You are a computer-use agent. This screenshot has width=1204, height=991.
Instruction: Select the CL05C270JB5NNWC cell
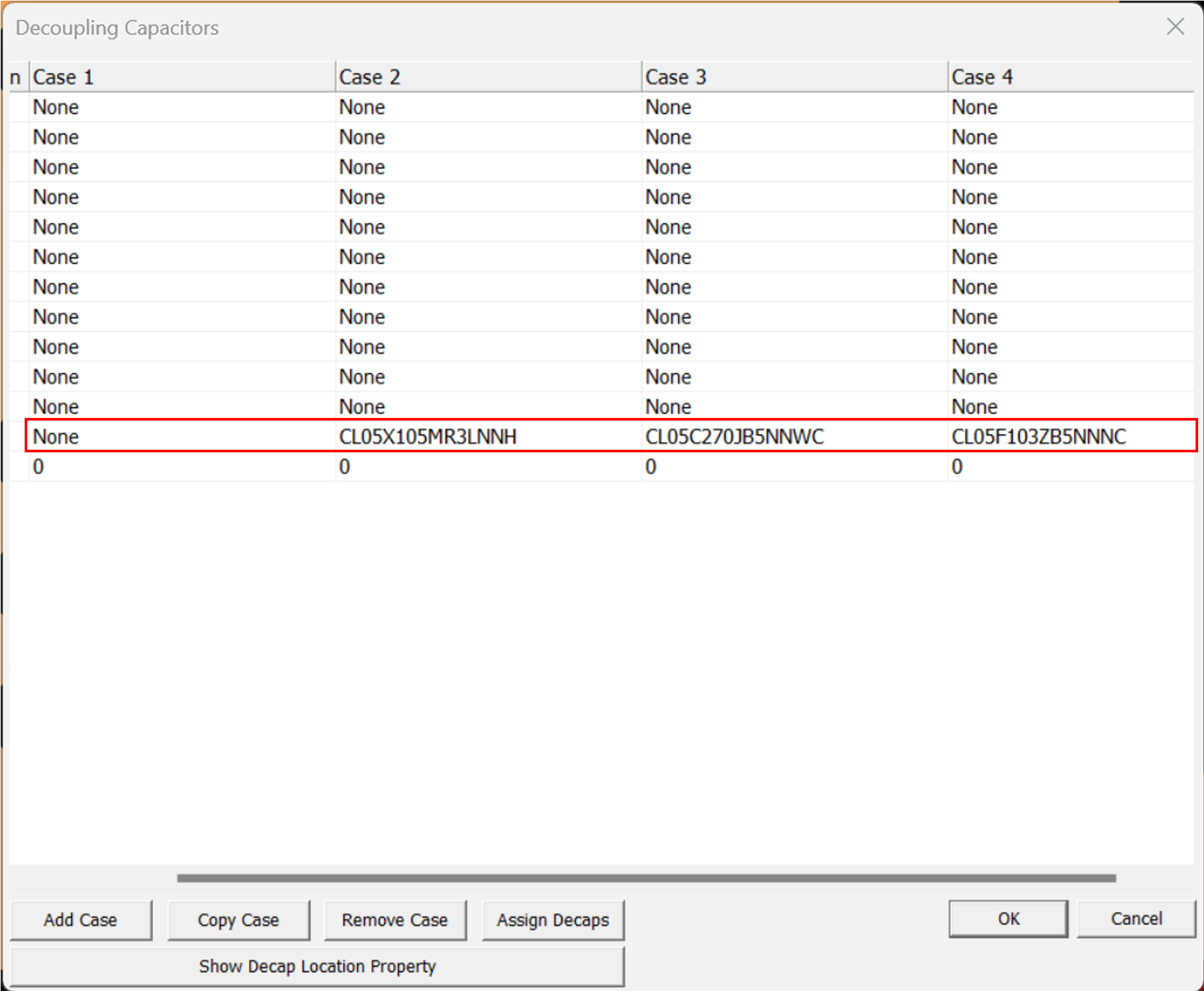[x=734, y=437]
